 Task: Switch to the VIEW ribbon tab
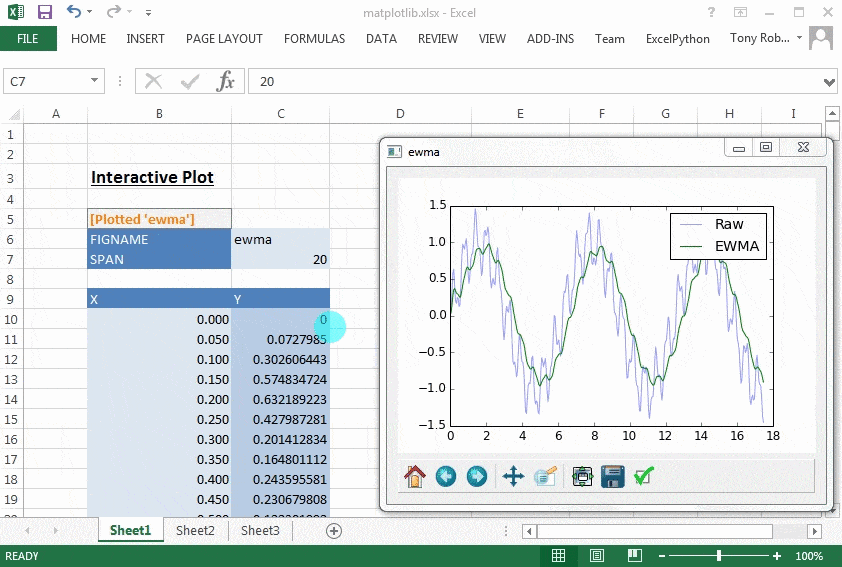tap(492, 39)
